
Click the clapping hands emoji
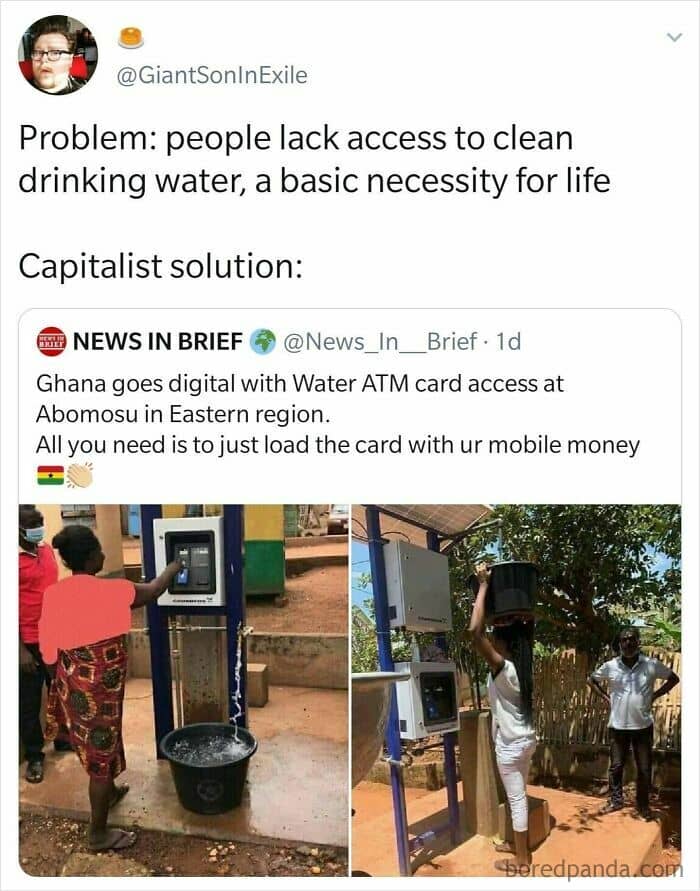pyautogui.click(x=80, y=476)
